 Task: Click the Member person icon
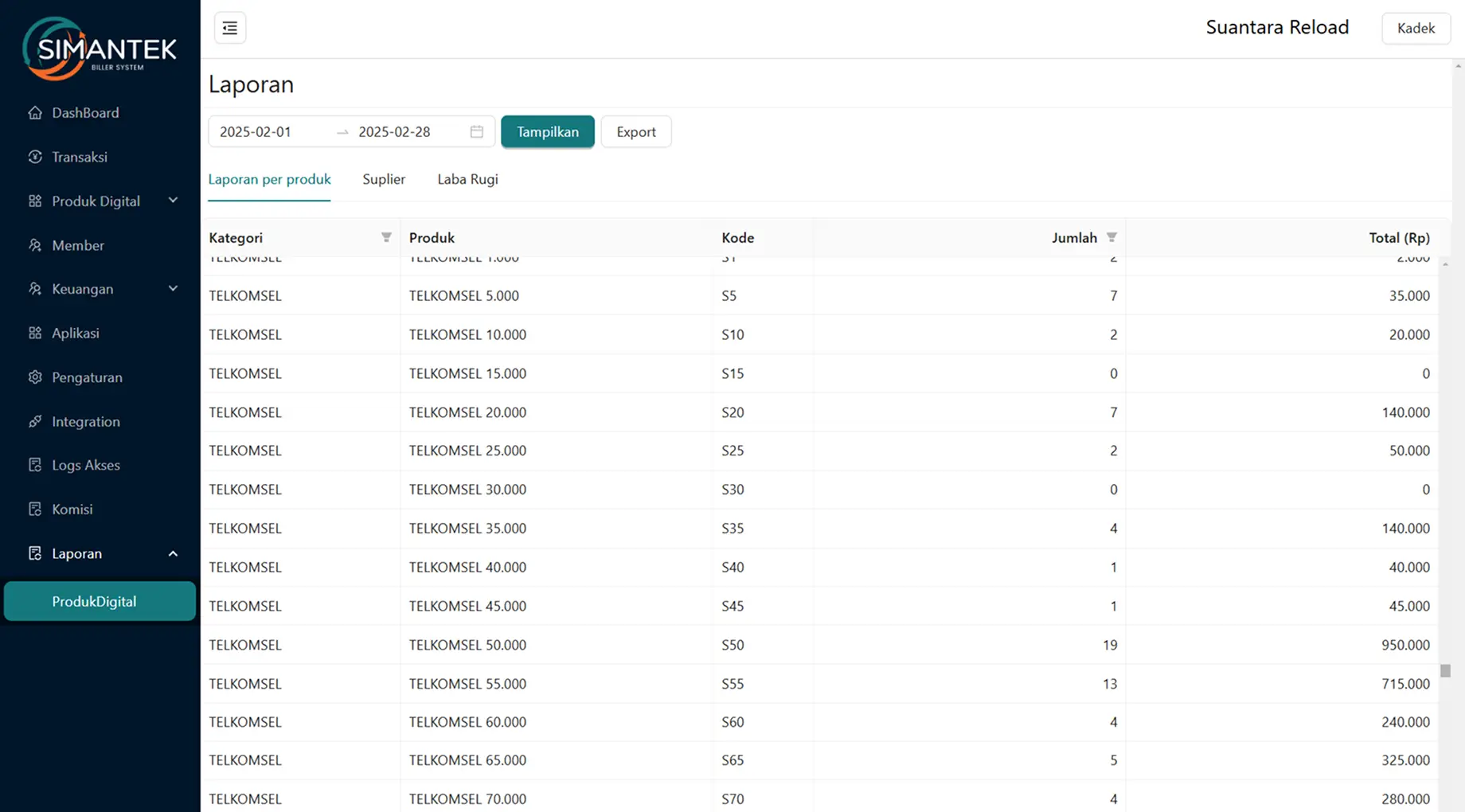point(35,245)
